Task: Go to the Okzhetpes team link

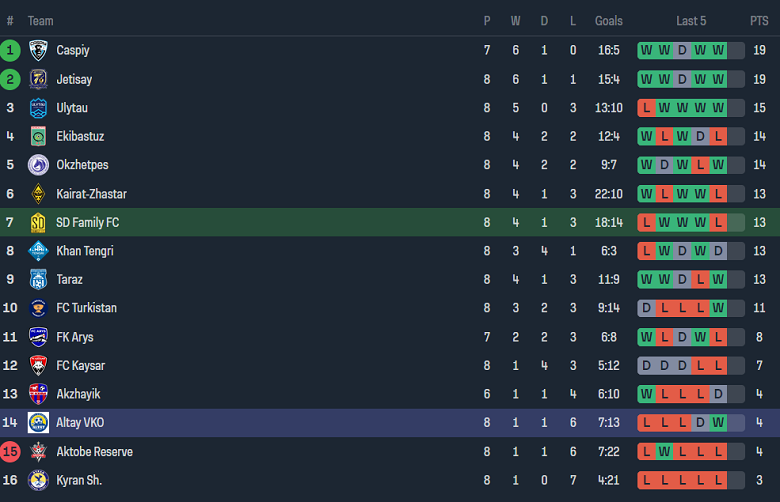Action: pyautogui.click(x=82, y=165)
